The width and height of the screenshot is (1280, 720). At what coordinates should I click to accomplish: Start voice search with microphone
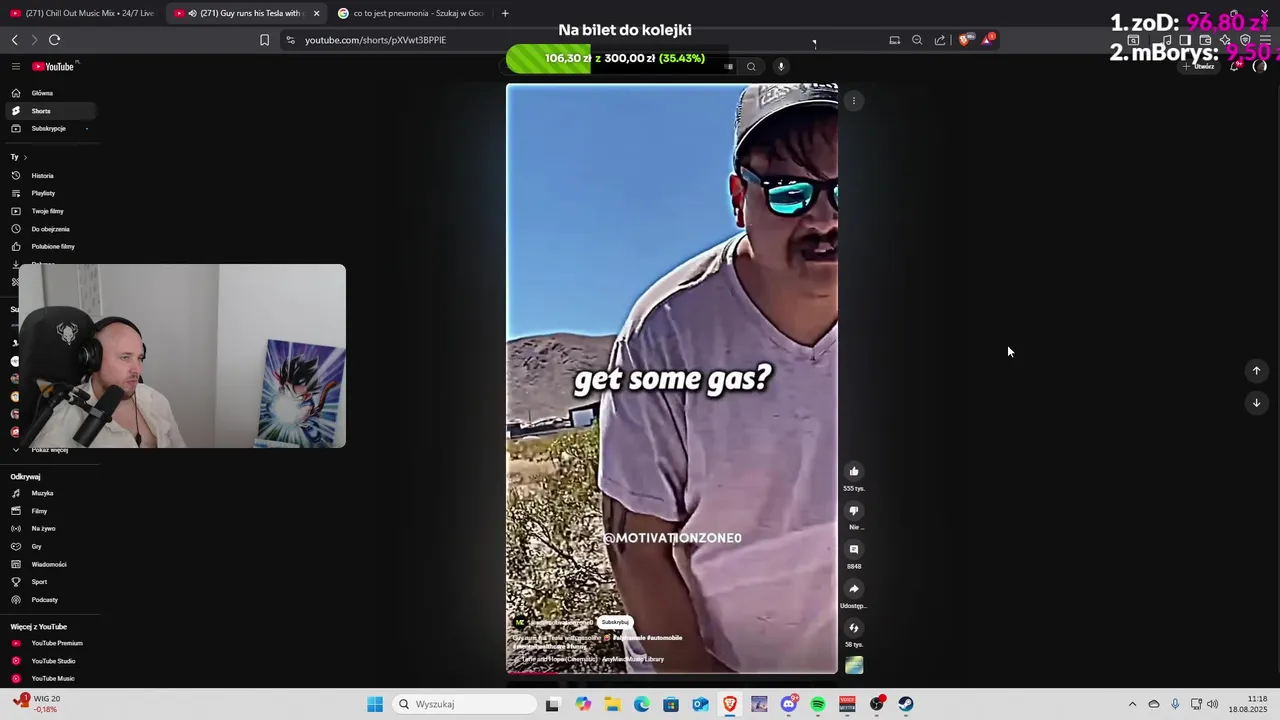(781, 67)
